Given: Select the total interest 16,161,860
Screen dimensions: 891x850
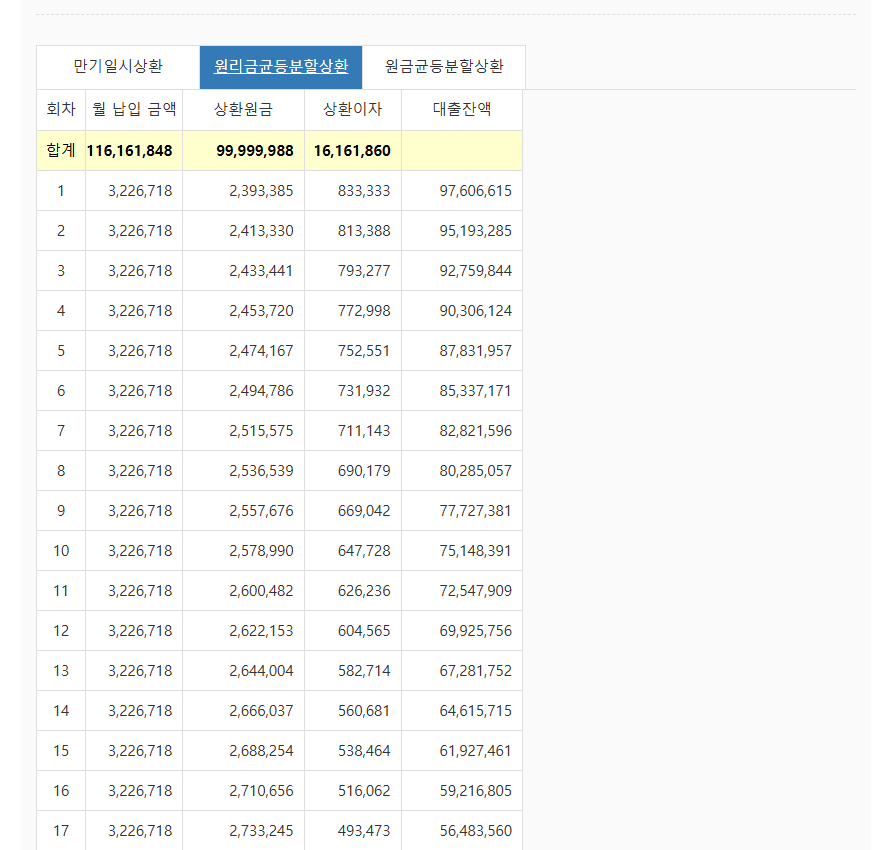Looking at the screenshot, I should [x=352, y=151].
